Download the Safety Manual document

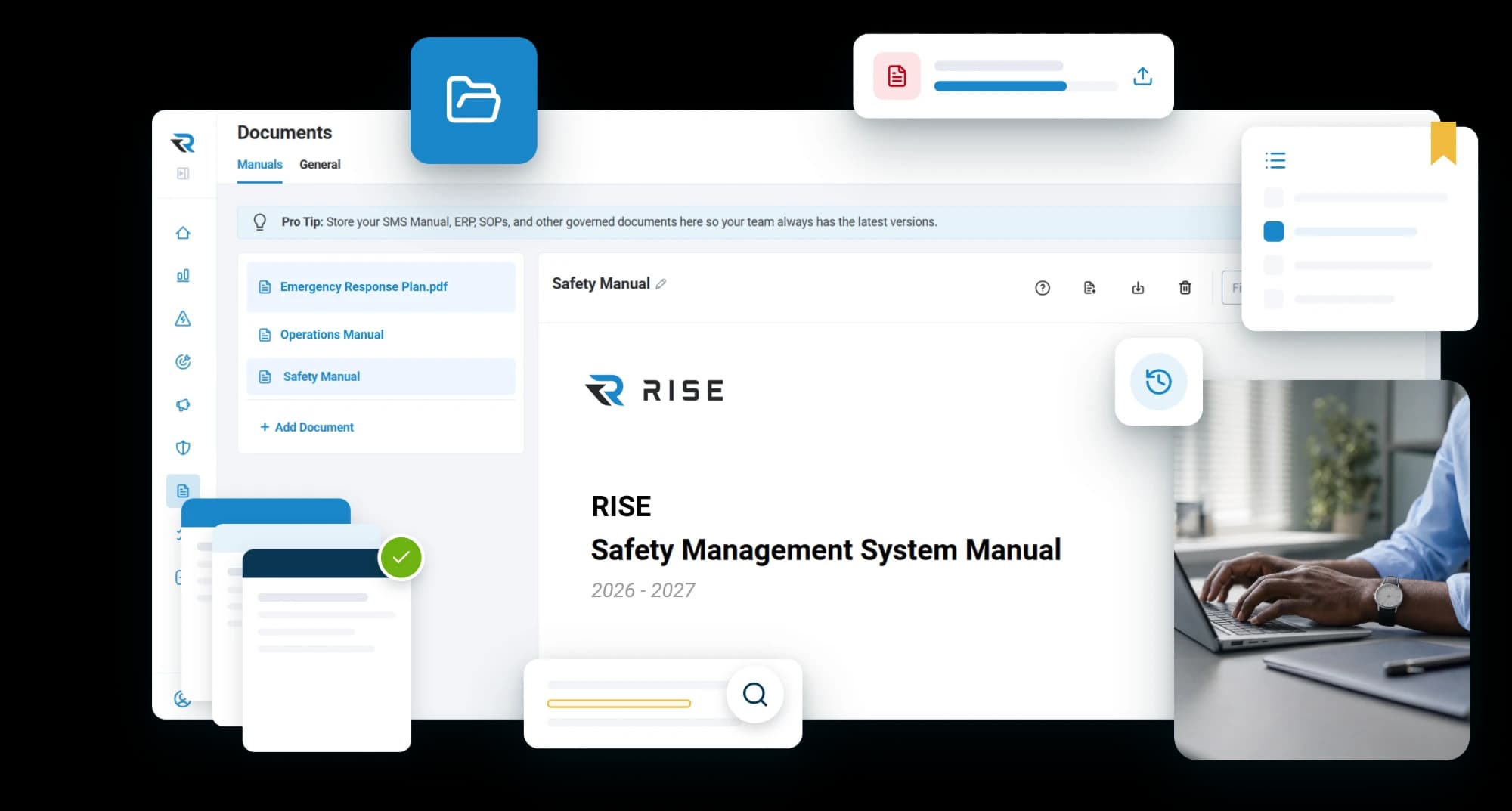[x=1138, y=288]
